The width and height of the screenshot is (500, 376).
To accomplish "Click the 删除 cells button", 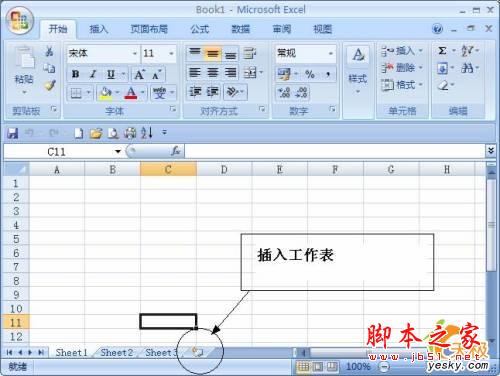I will 402,68.
